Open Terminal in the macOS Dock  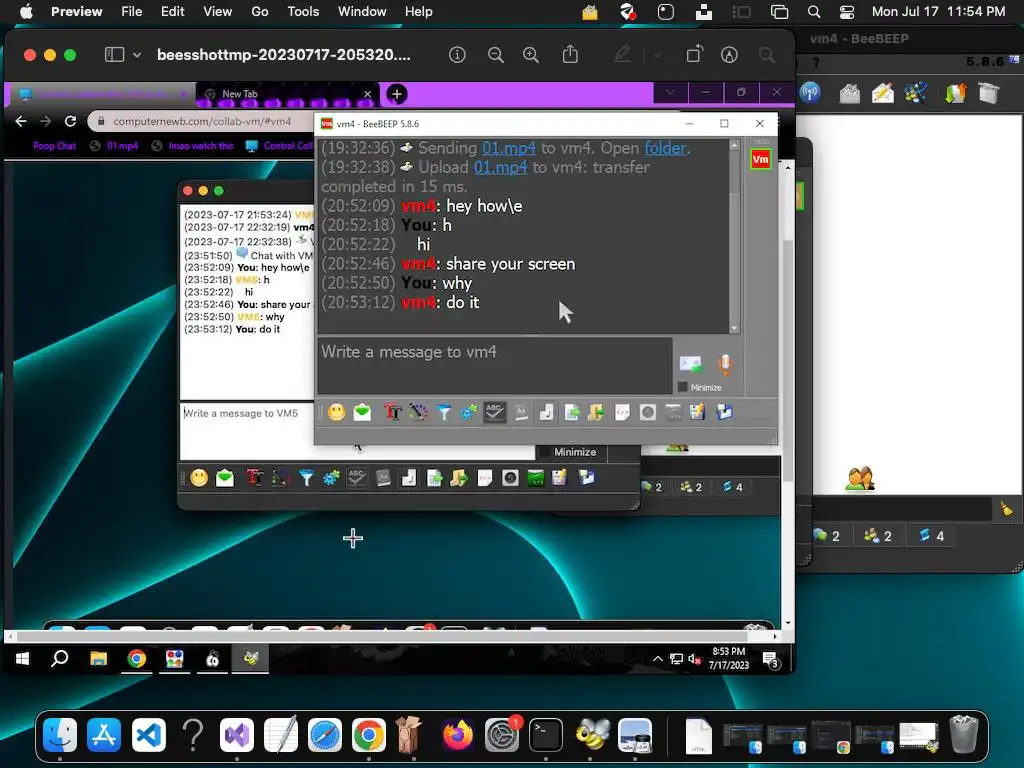(545, 735)
